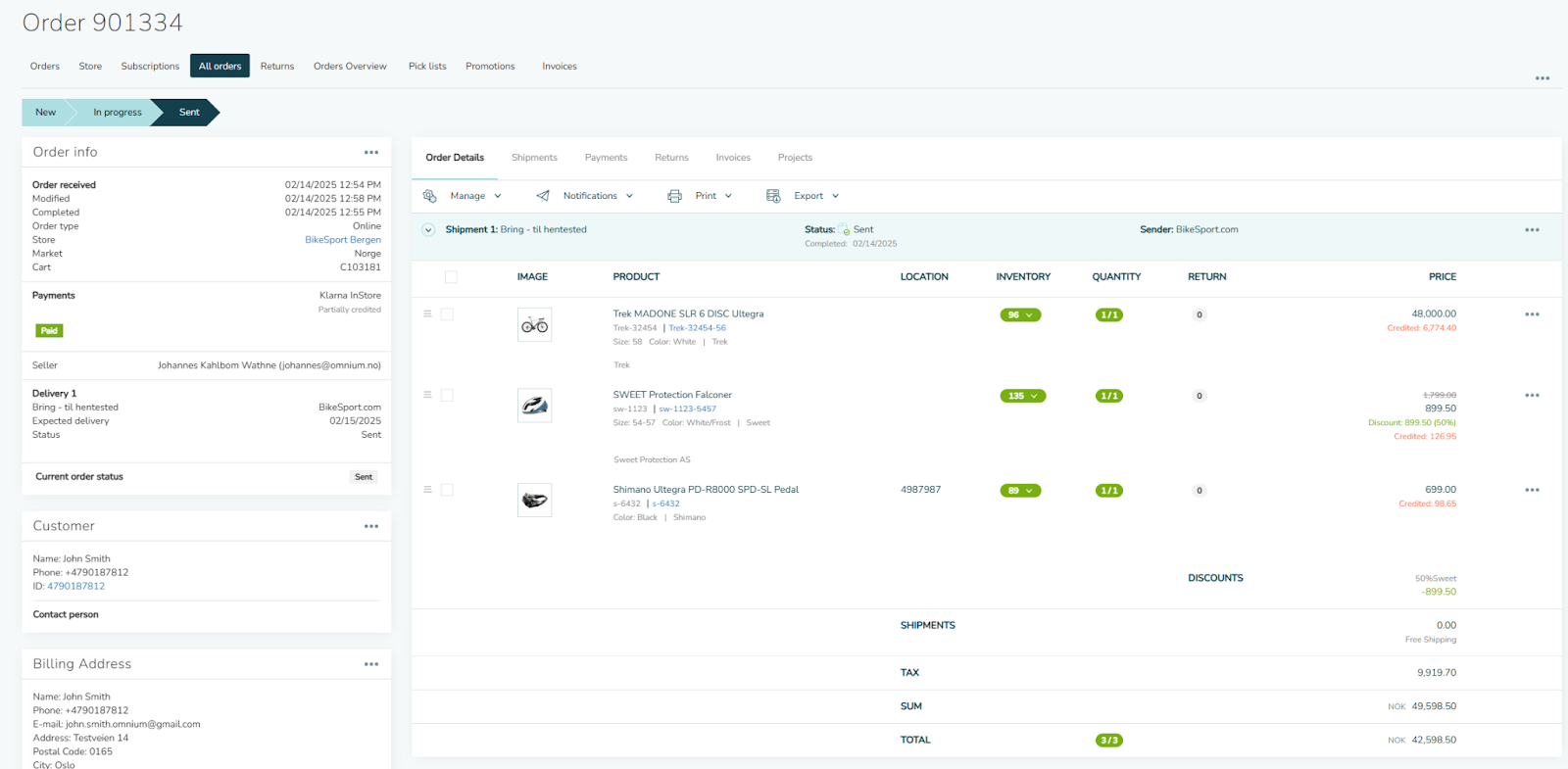
Task: Open the BikeSport Bergen store link
Action: (x=343, y=240)
